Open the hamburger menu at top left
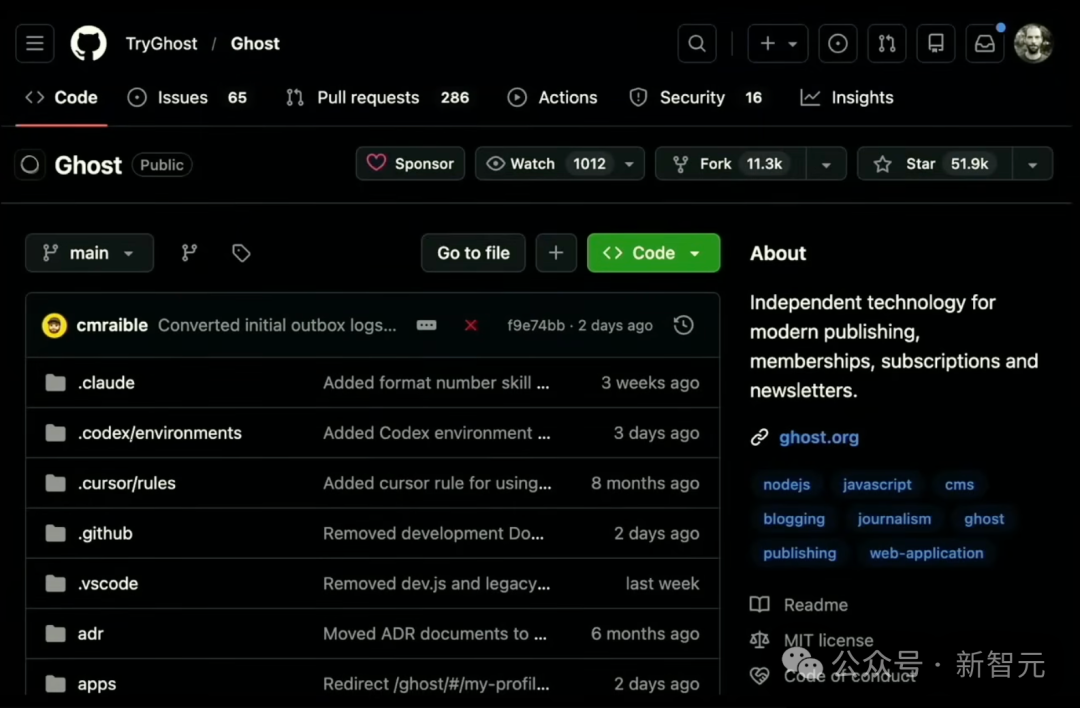The width and height of the screenshot is (1080, 708). [x=34, y=43]
